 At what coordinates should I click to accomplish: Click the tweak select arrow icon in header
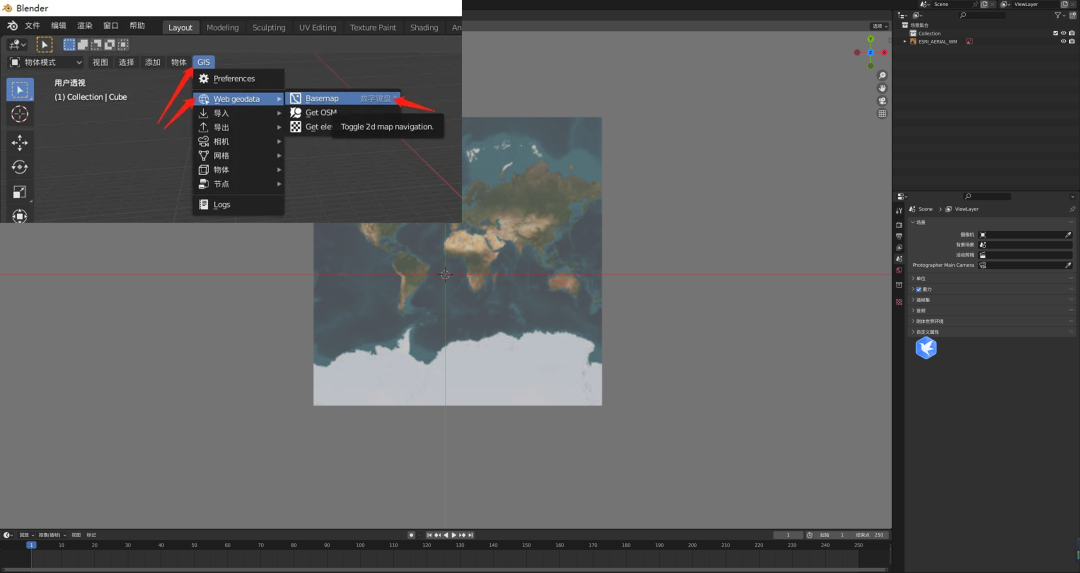(44, 45)
